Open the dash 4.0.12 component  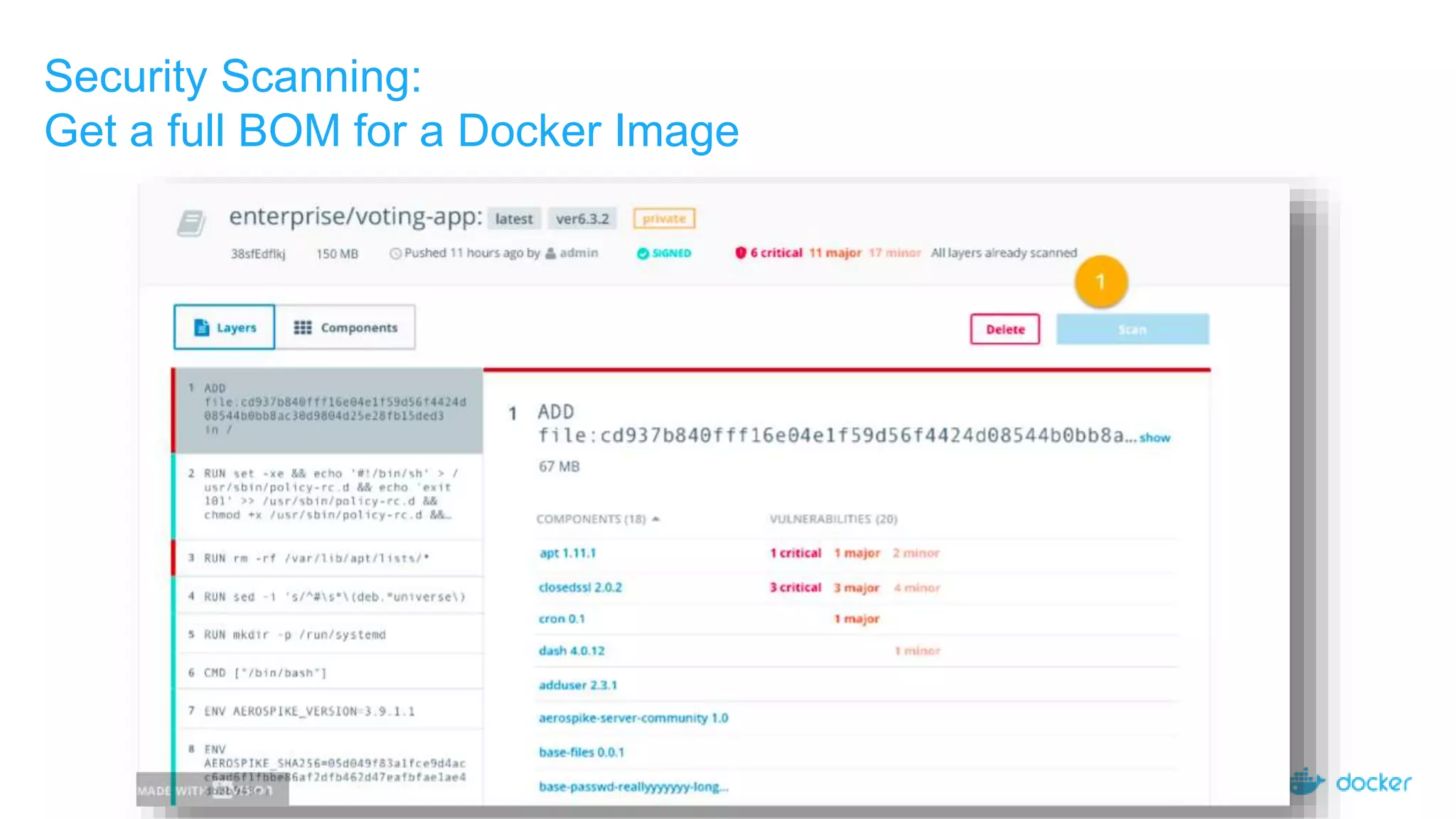[572, 651]
